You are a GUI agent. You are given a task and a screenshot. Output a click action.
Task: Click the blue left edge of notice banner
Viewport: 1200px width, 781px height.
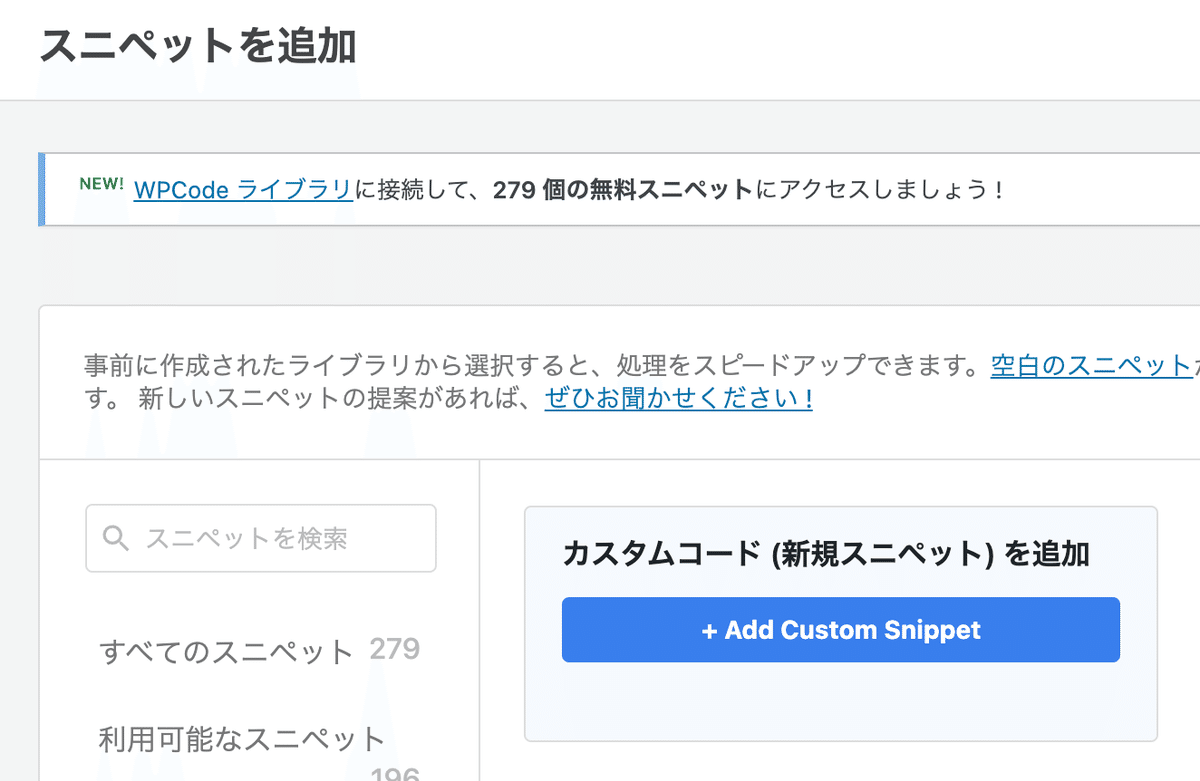[x=42, y=189]
